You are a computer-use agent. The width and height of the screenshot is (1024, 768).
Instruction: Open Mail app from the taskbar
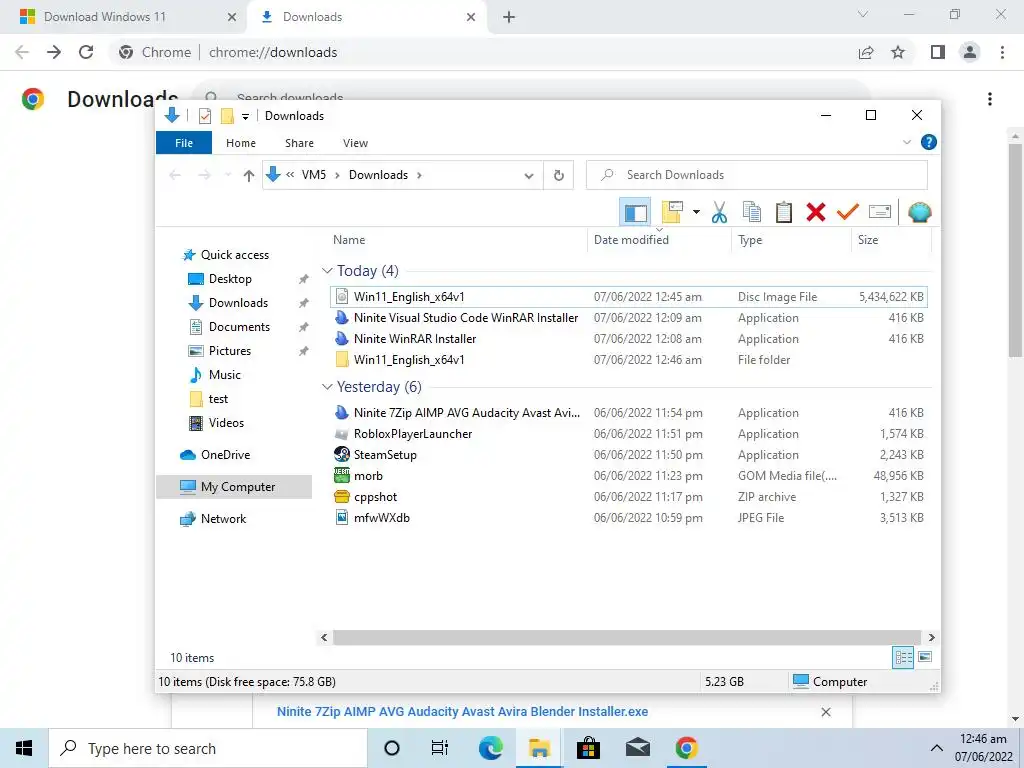(637, 748)
